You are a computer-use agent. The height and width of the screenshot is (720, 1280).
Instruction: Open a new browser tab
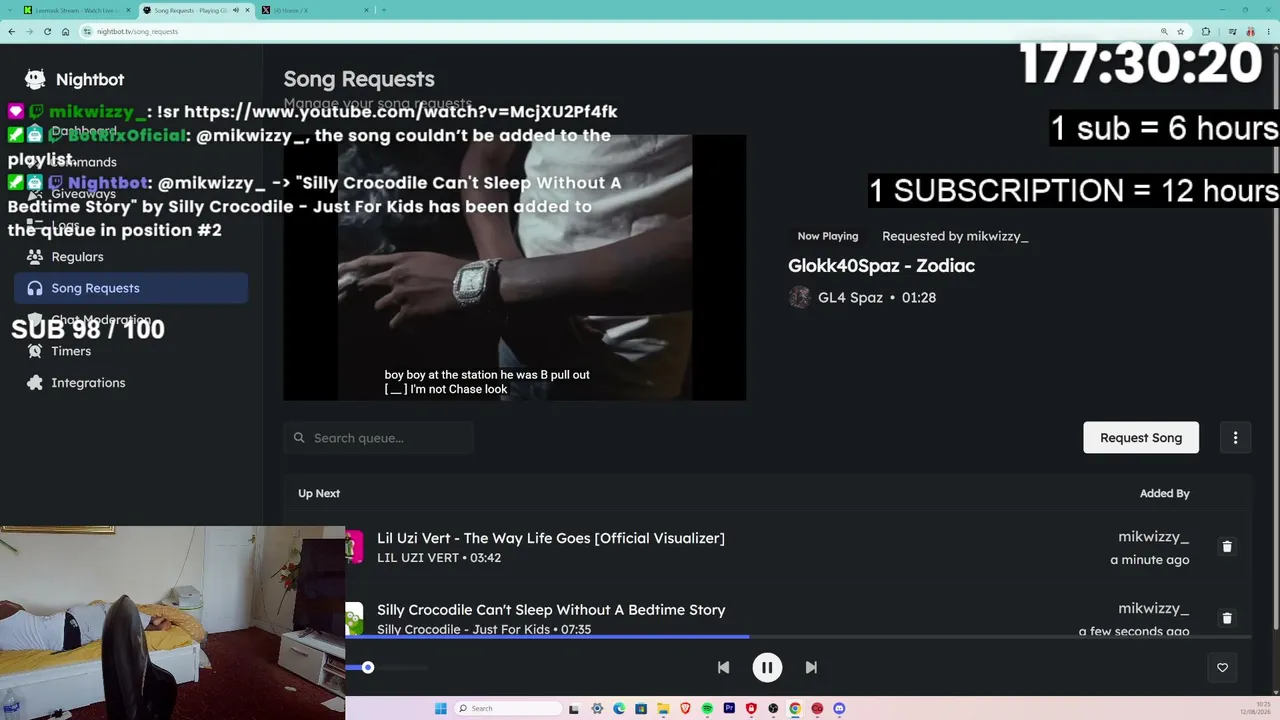coord(383,10)
